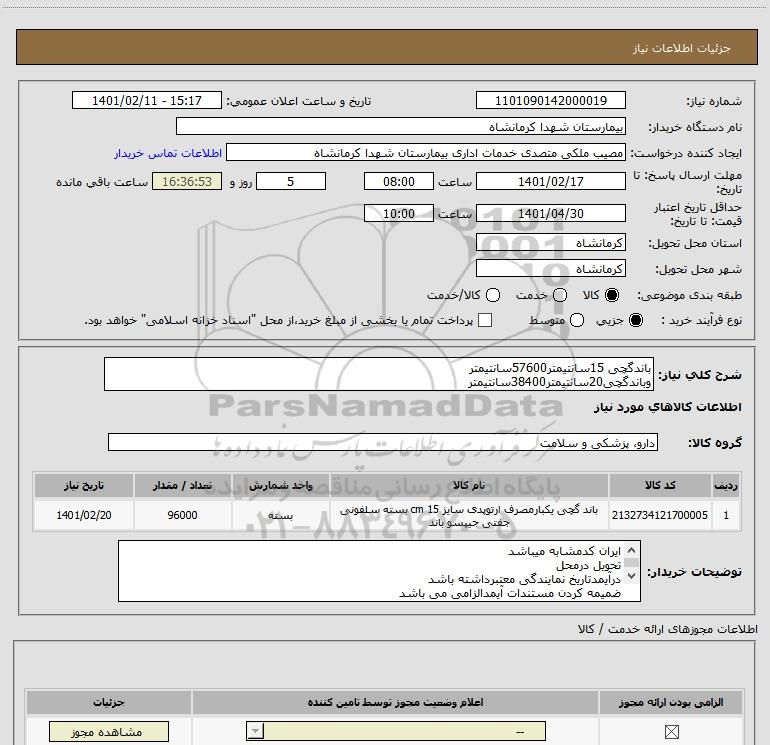770x745 pixels.
Task: Select the کالا radio button
Action: (612, 295)
